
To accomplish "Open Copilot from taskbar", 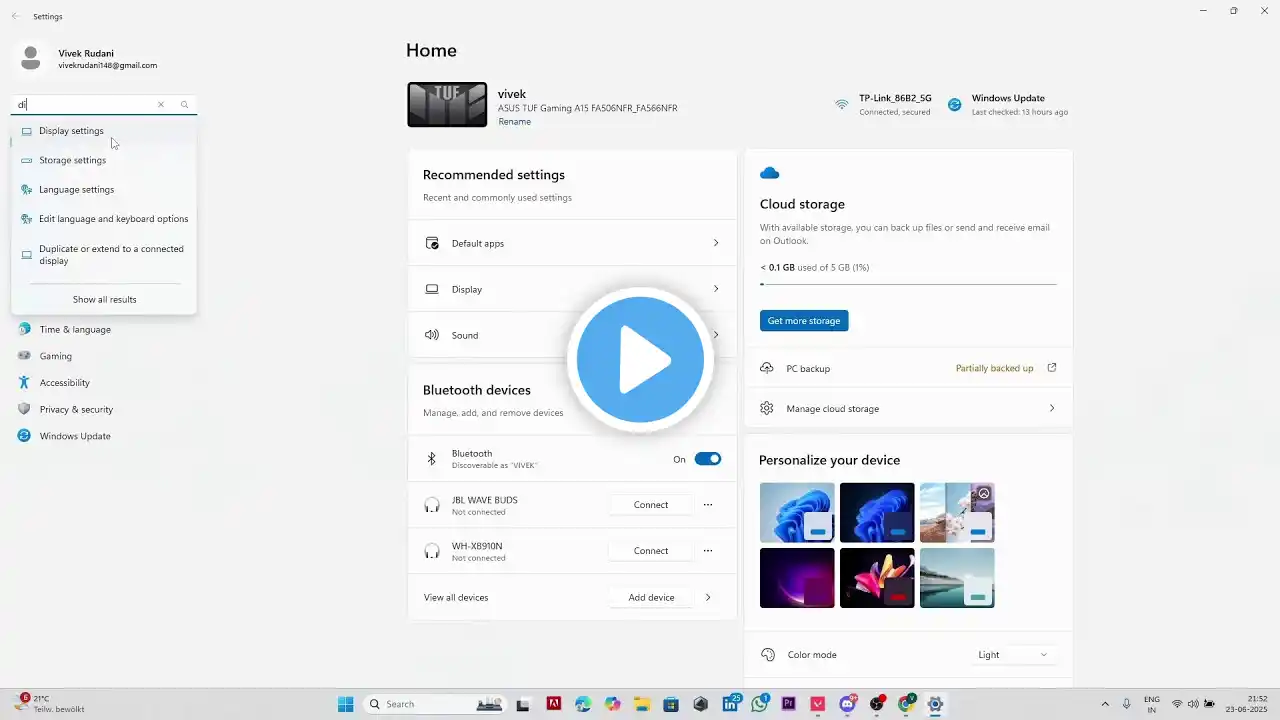I will click(612, 704).
